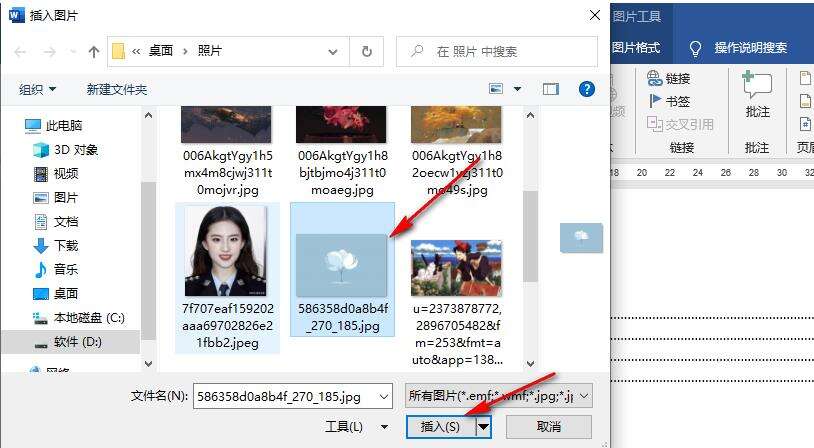Open the 工具(L) dropdown
This screenshot has height=448, width=814.
tap(356, 427)
